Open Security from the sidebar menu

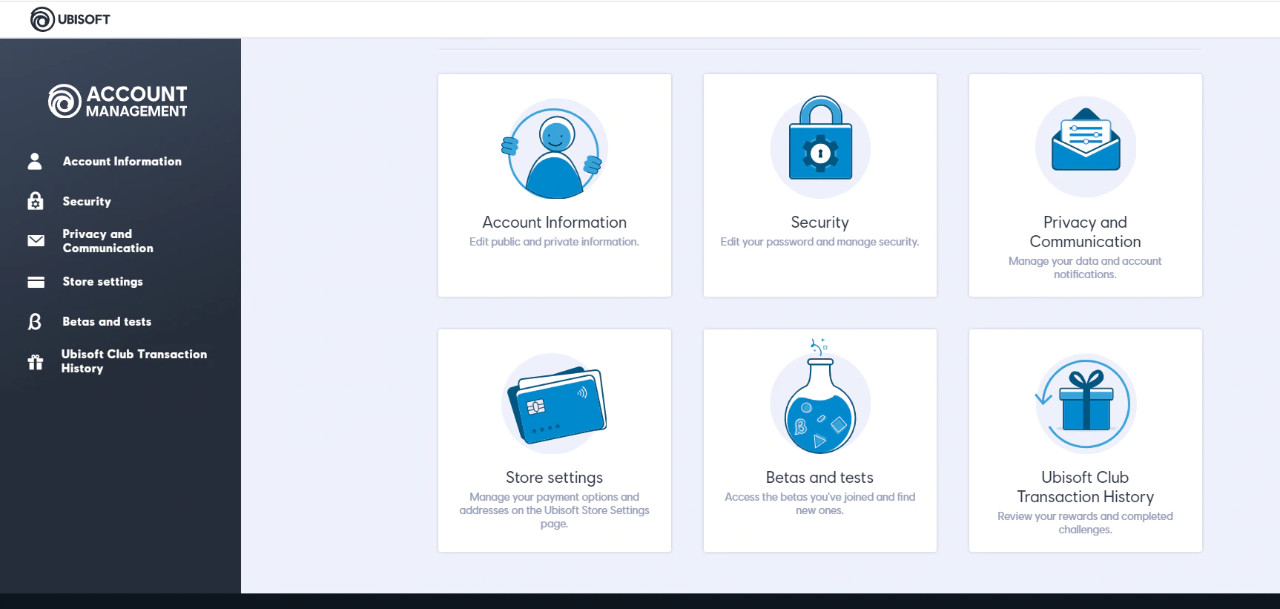(x=87, y=201)
